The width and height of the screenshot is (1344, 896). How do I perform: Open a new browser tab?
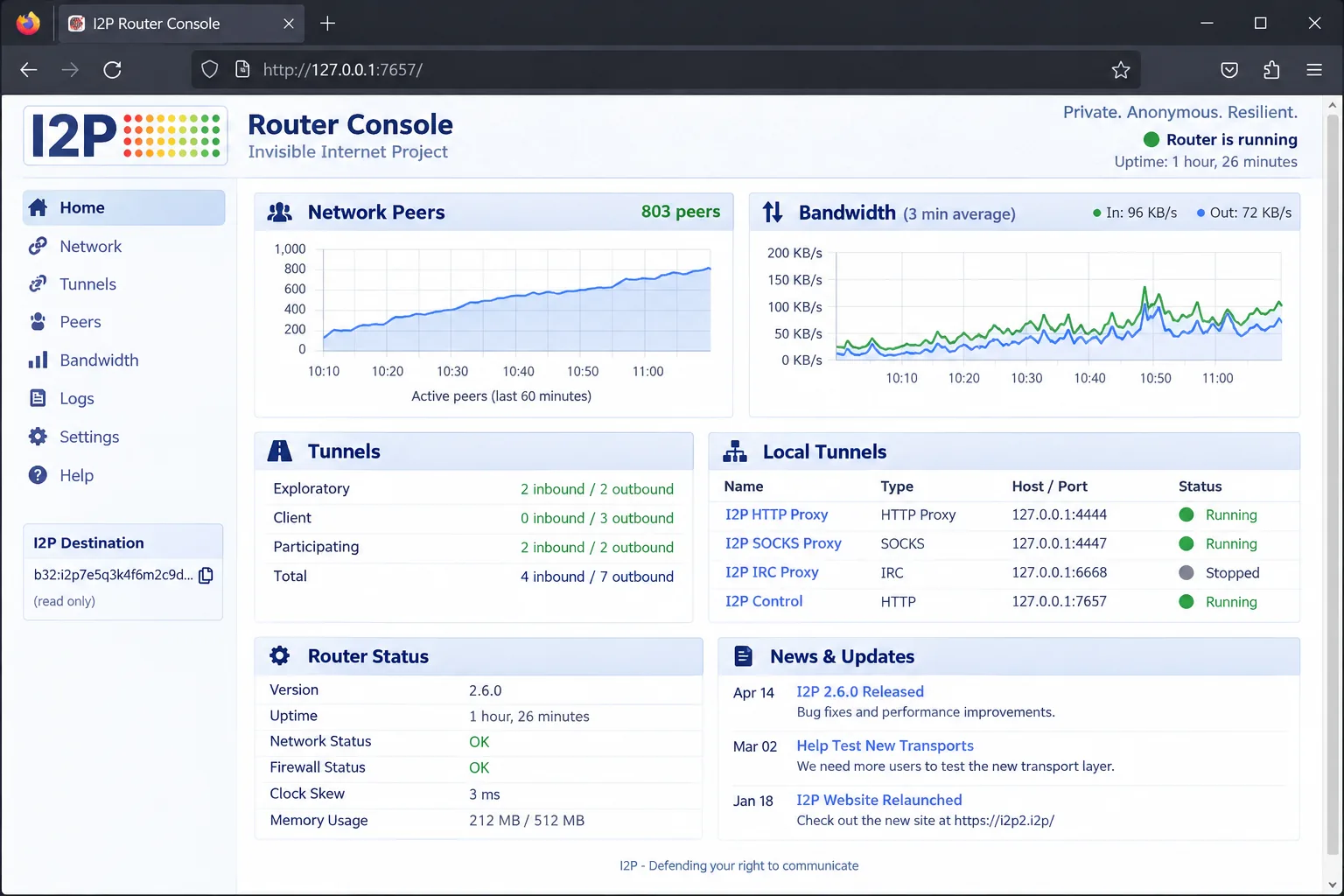(328, 24)
